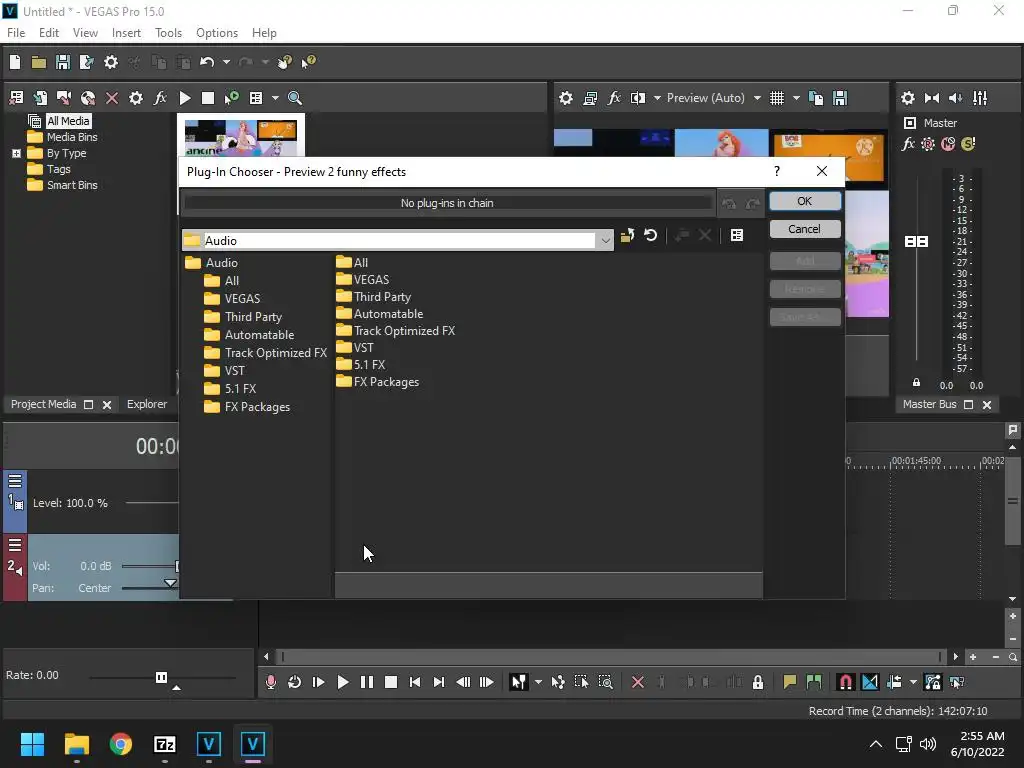Open the overlays dropdown arrow beside grid

point(796,98)
